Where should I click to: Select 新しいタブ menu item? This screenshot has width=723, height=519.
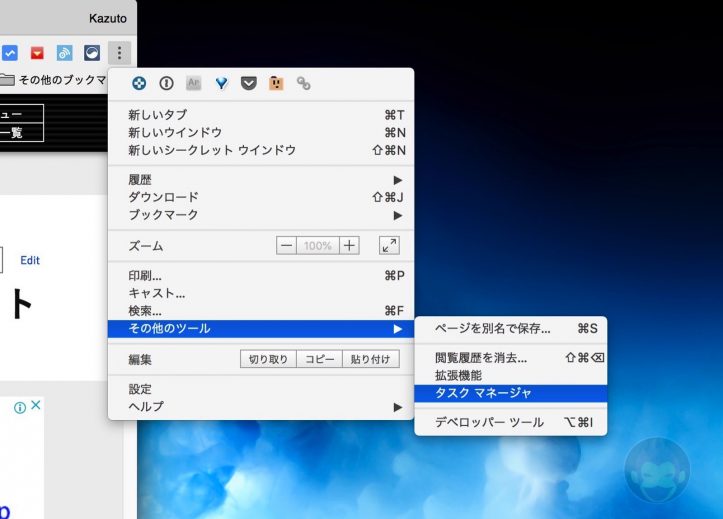[261, 115]
